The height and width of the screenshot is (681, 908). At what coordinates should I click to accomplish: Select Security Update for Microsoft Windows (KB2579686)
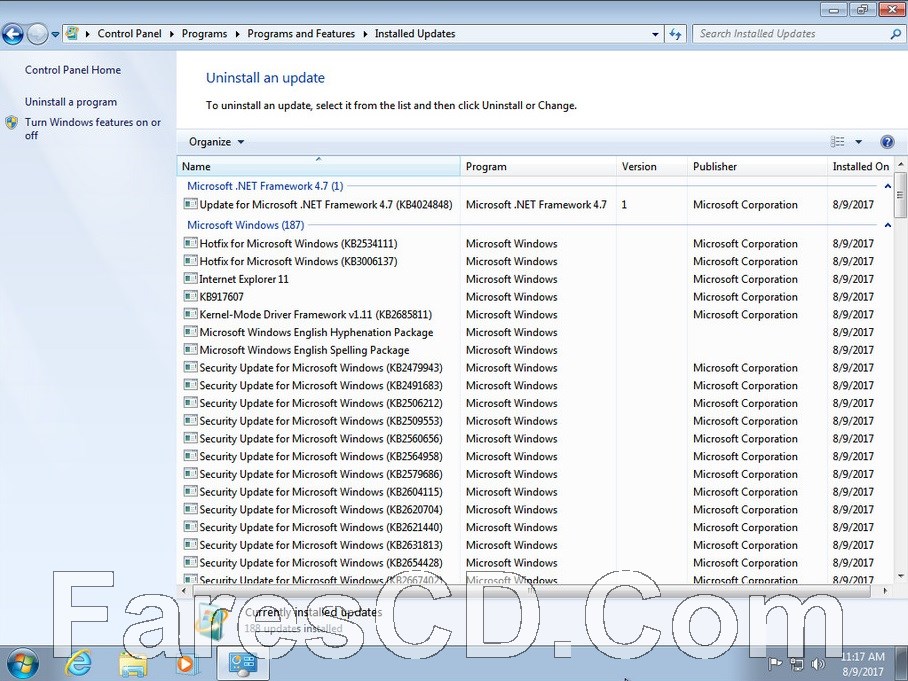point(321,474)
